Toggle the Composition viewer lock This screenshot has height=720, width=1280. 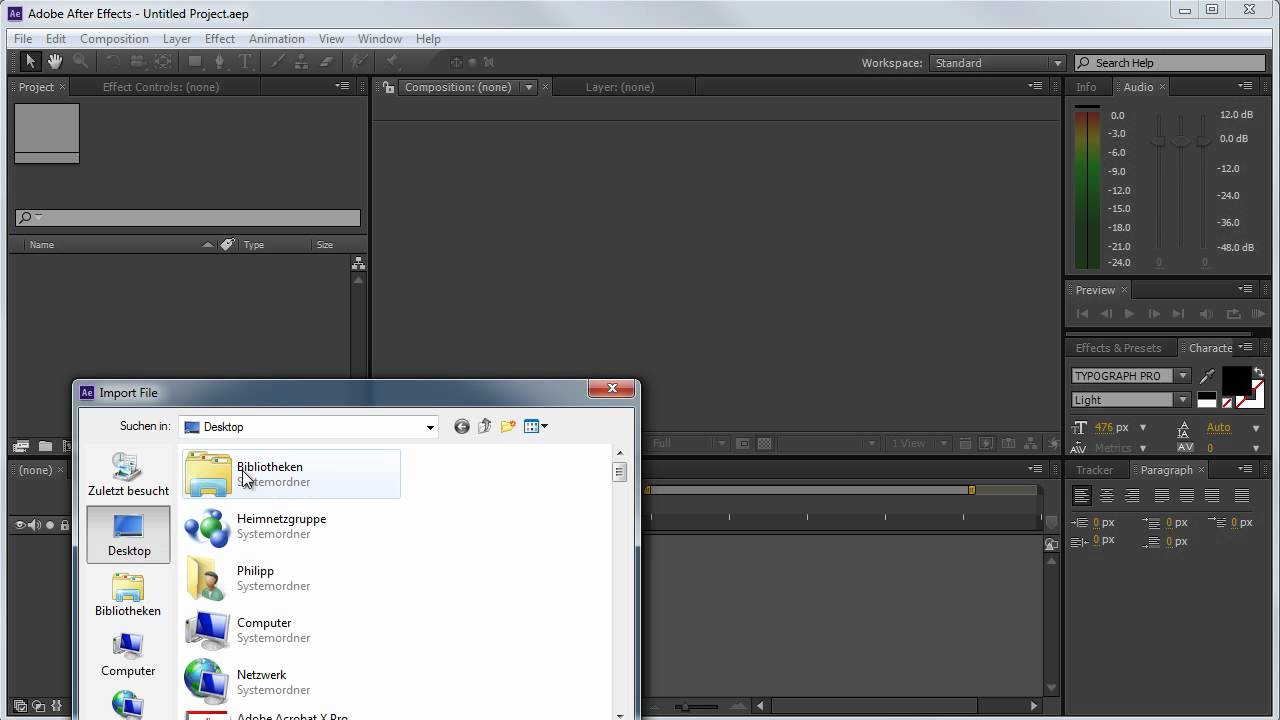pos(388,88)
